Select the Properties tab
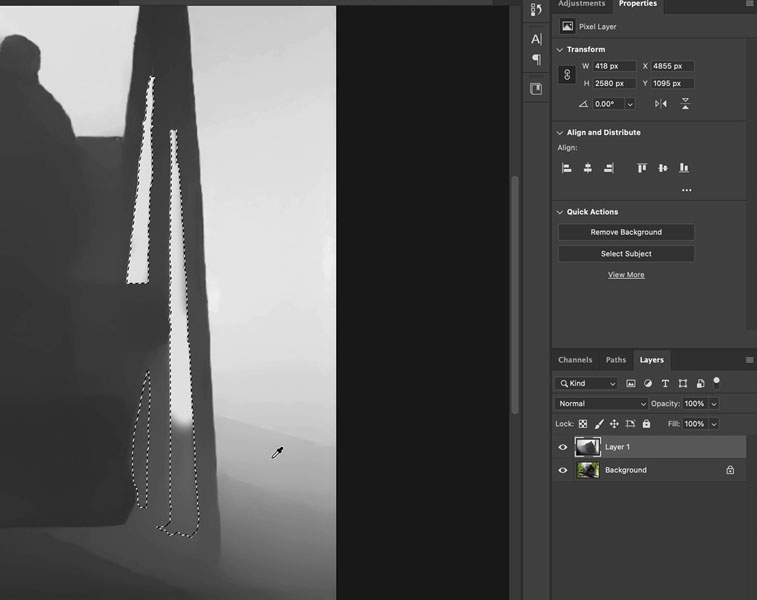757x600 pixels. (x=637, y=4)
